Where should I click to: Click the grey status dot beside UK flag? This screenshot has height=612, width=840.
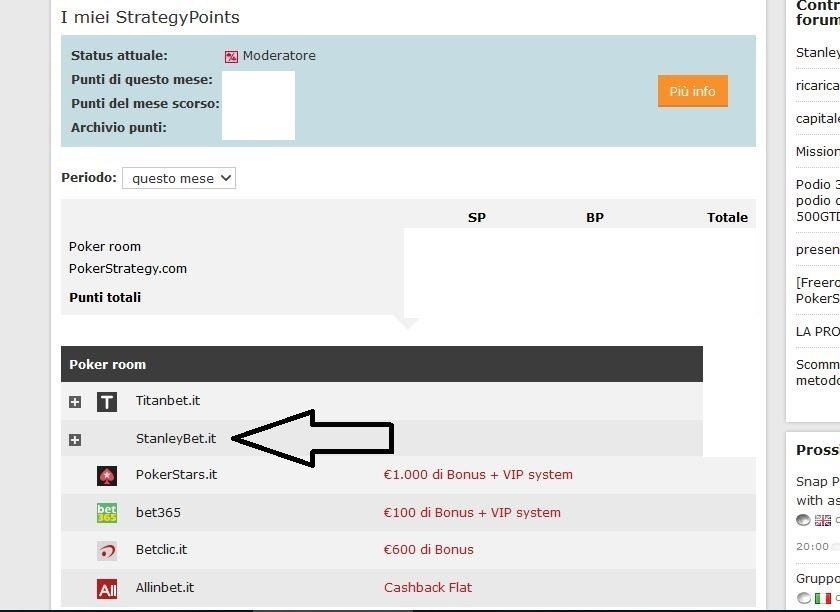coord(803,520)
